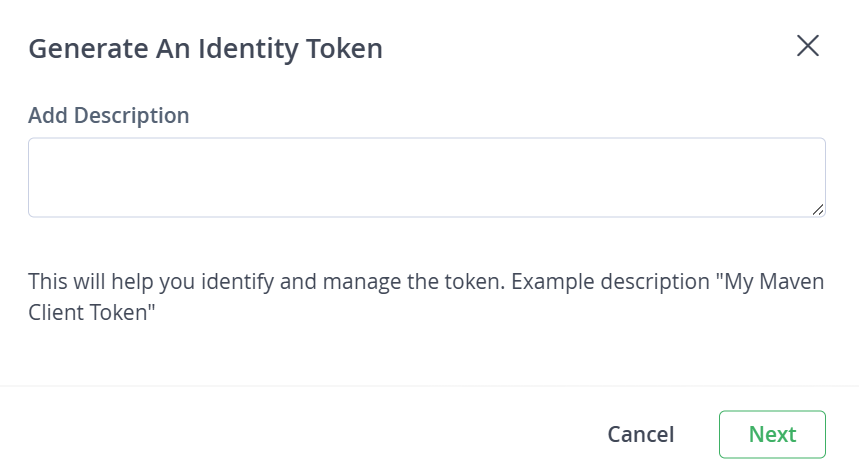Proceed to the next step with Next

(772, 434)
